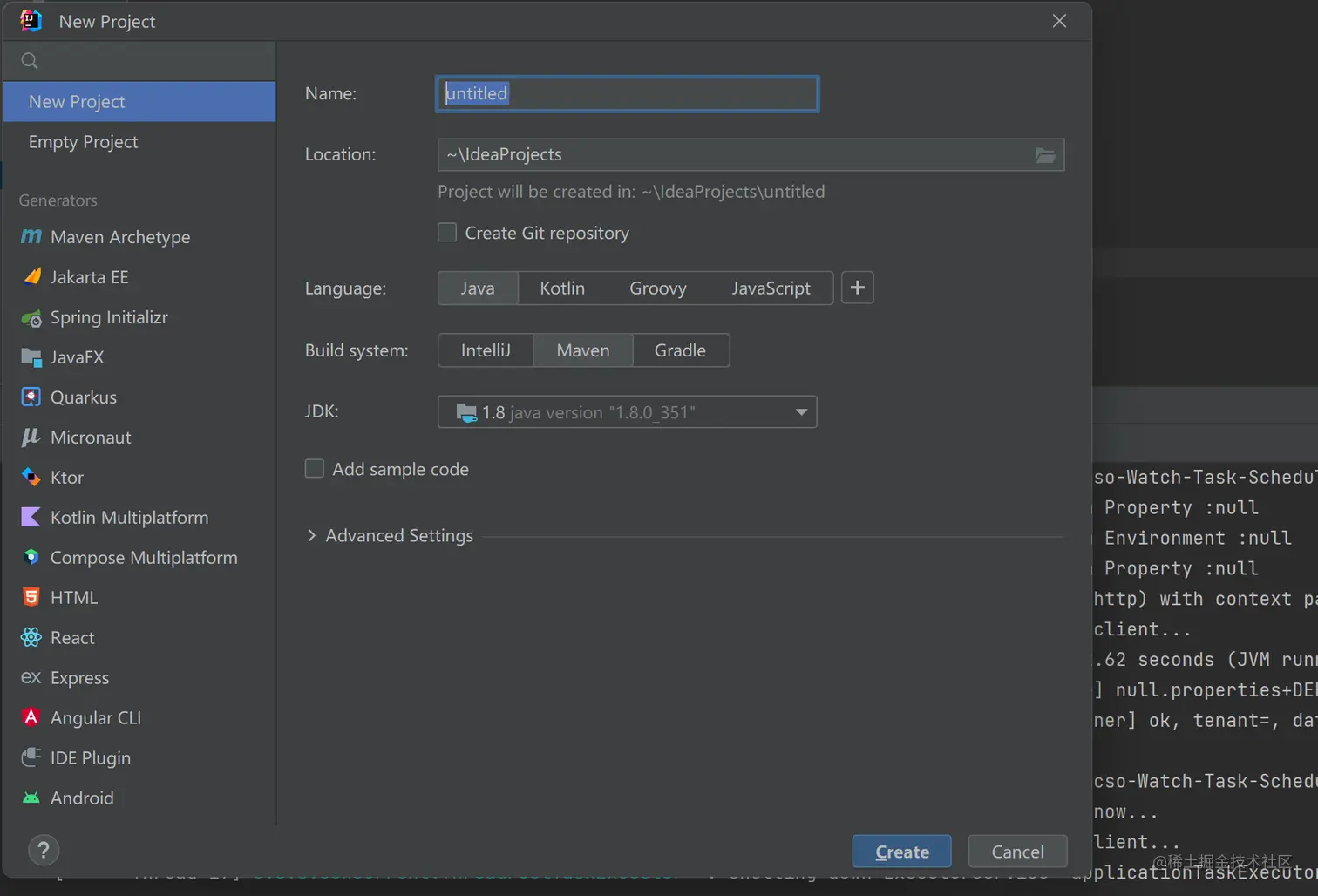Select Kotlin as the language
This screenshot has width=1318, height=896.
(562, 288)
